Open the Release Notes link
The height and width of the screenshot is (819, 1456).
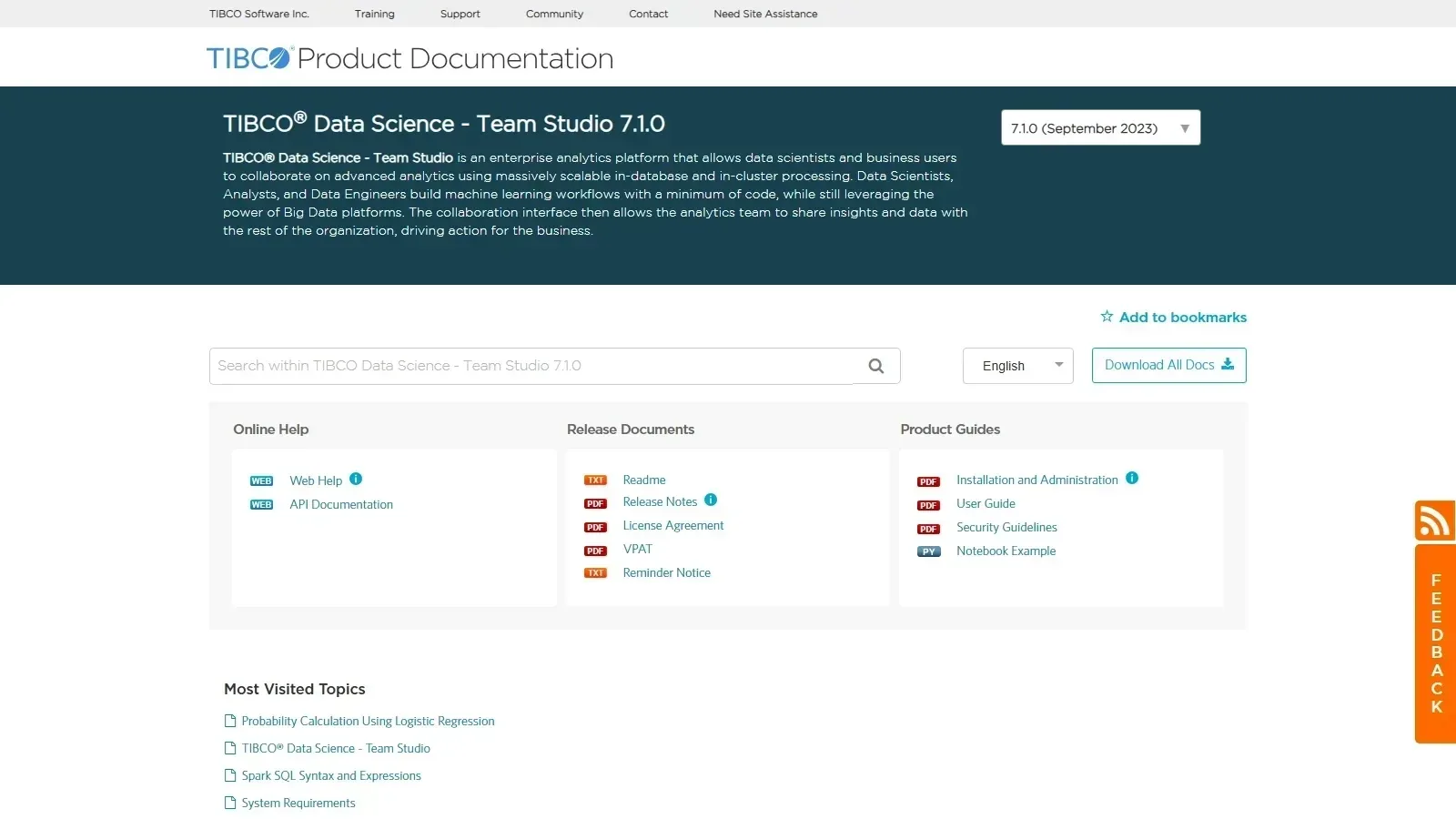pyautogui.click(x=660, y=501)
